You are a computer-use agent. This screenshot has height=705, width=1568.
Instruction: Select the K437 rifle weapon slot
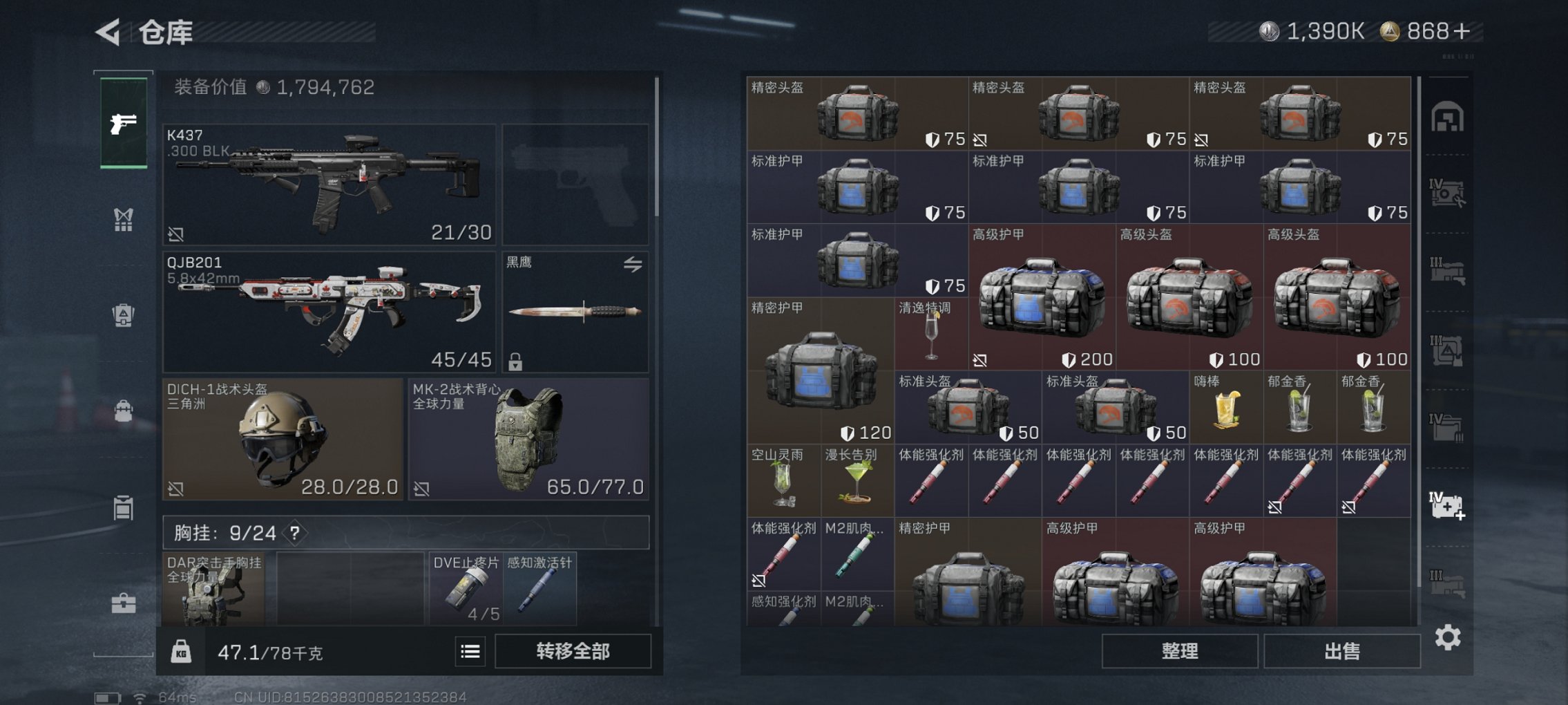click(x=329, y=185)
